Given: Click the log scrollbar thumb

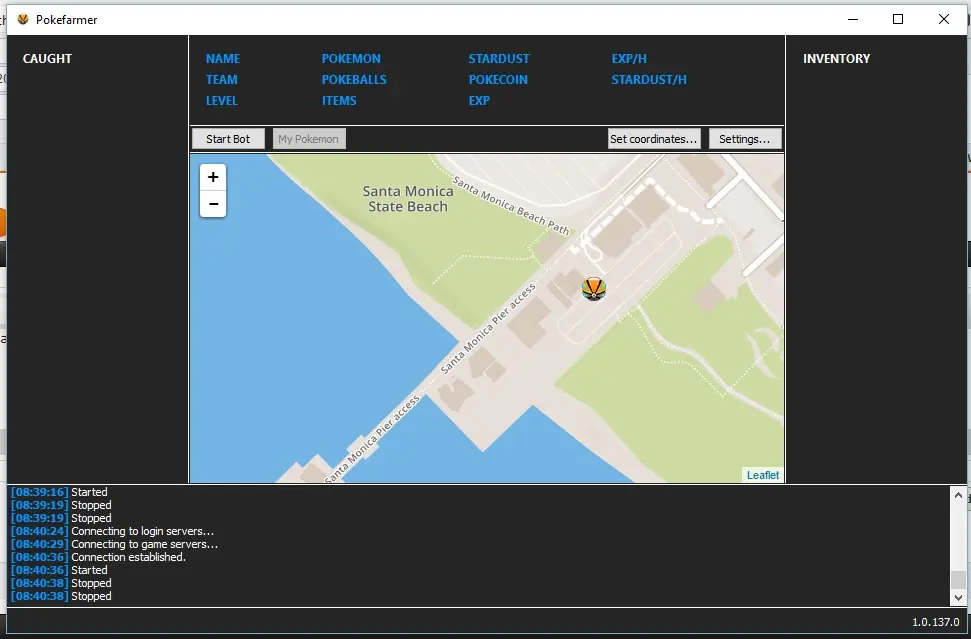Looking at the screenshot, I should click(959, 580).
